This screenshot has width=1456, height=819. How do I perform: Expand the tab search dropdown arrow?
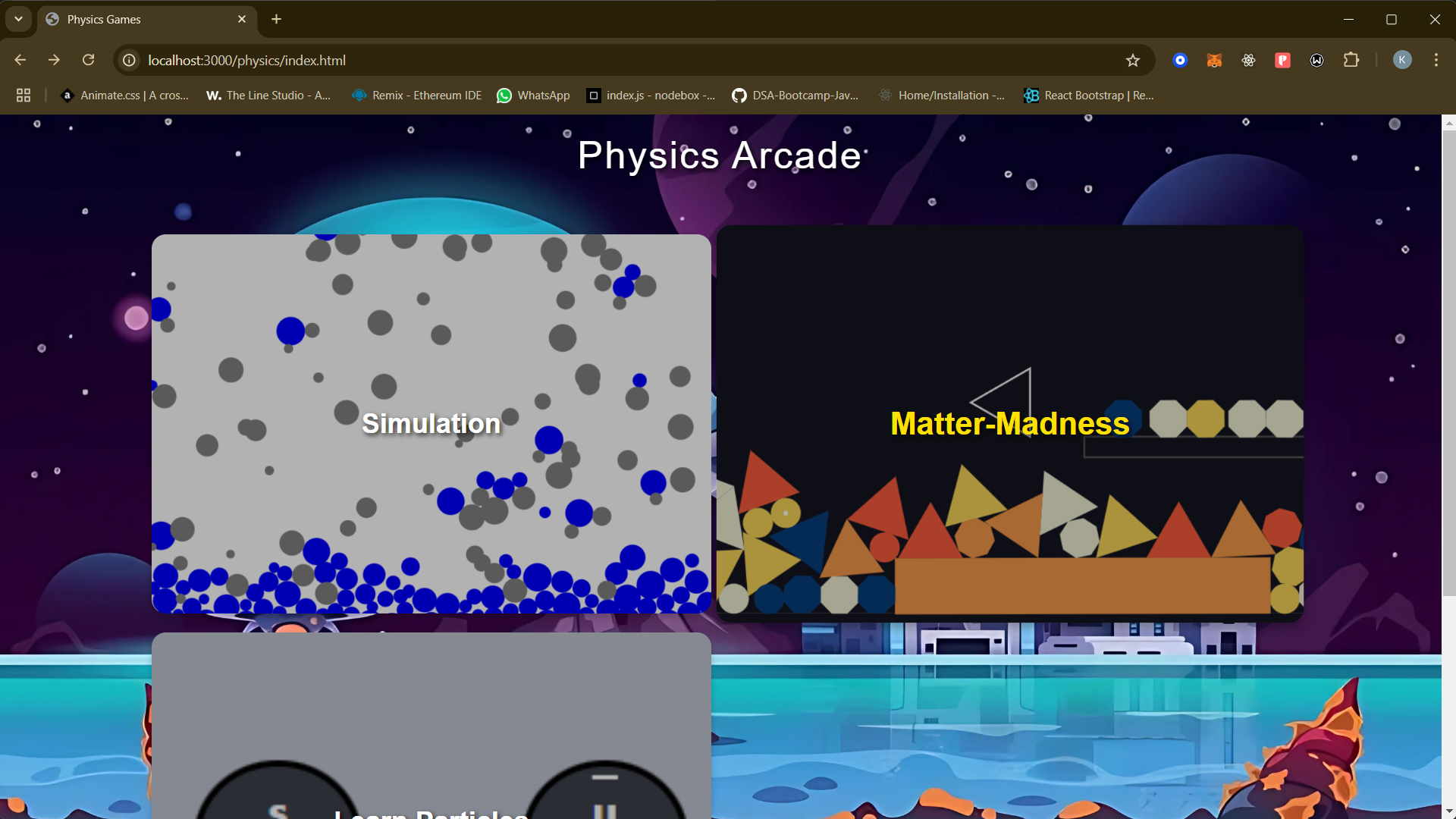click(18, 19)
